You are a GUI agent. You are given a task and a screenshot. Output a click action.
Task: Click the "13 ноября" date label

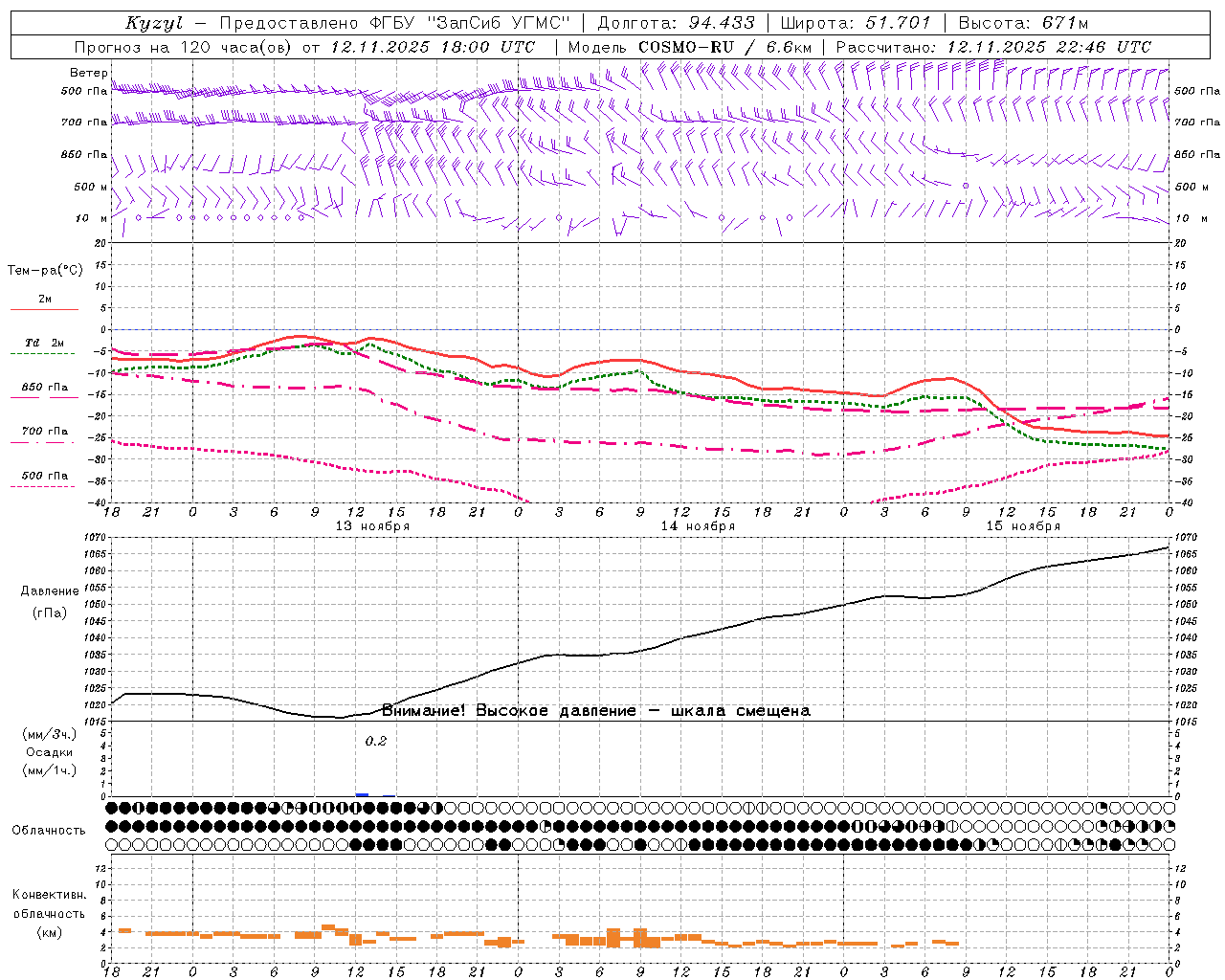pos(372,526)
